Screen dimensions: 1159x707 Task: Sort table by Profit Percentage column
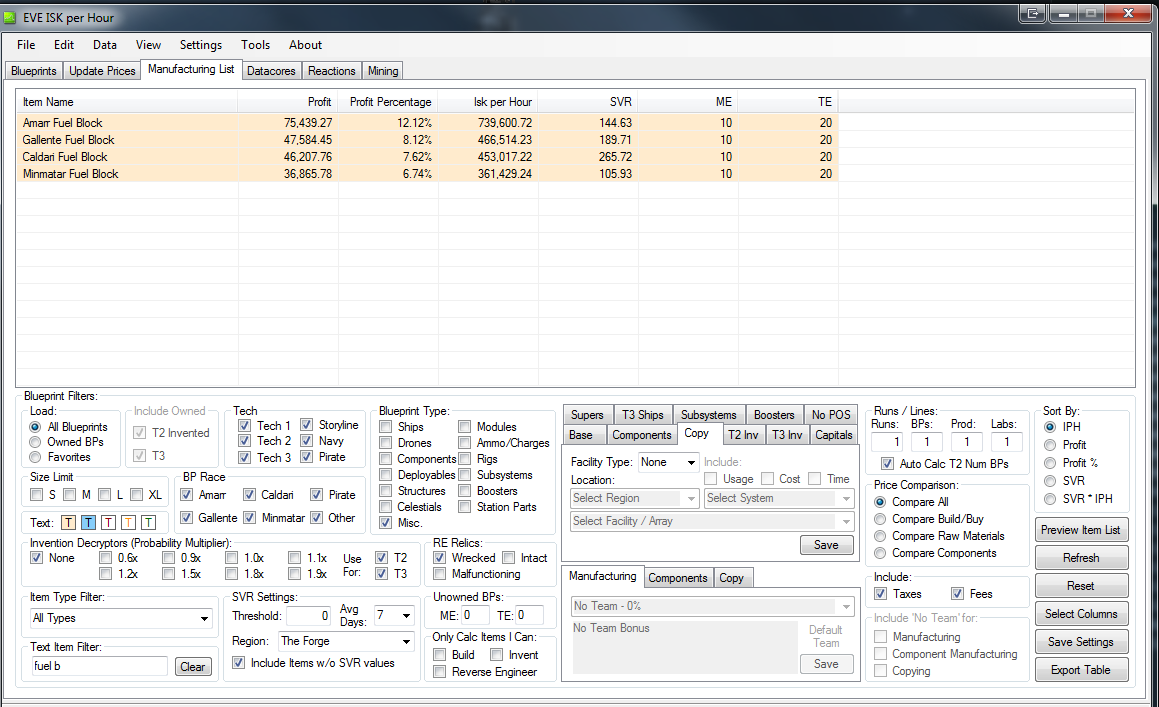[x=388, y=102]
